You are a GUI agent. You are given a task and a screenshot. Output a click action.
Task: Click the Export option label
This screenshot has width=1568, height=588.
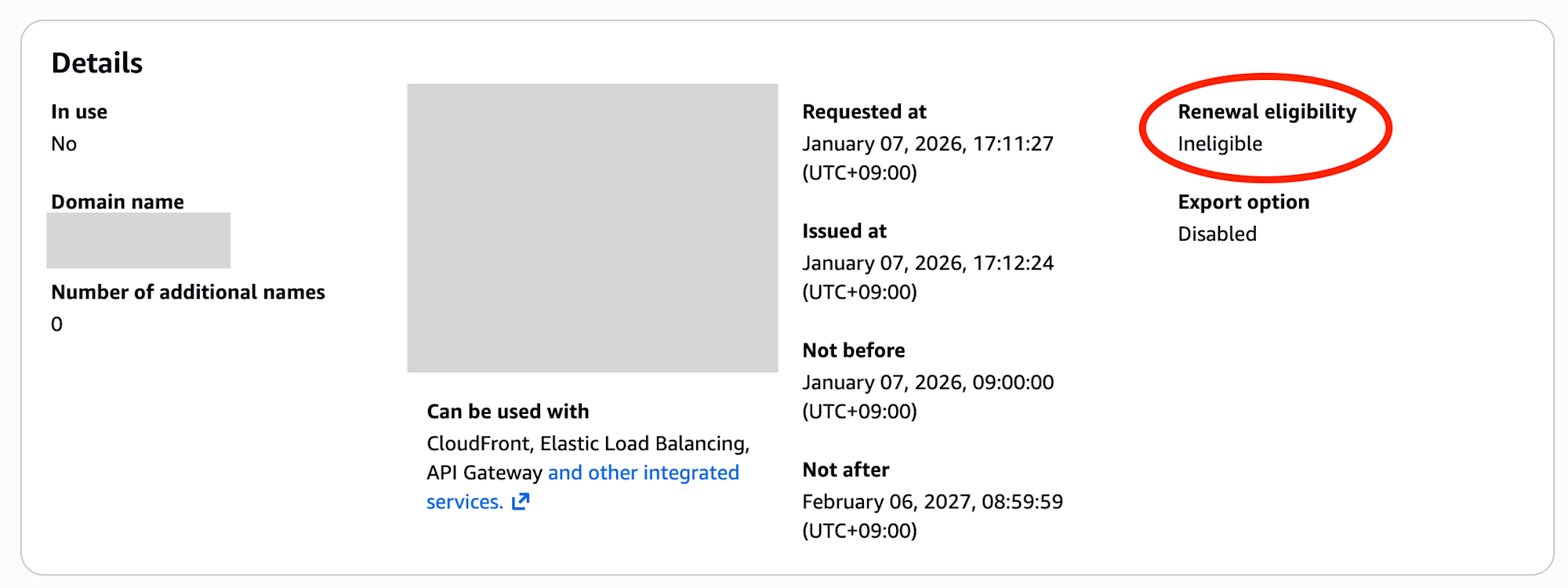(x=1243, y=202)
